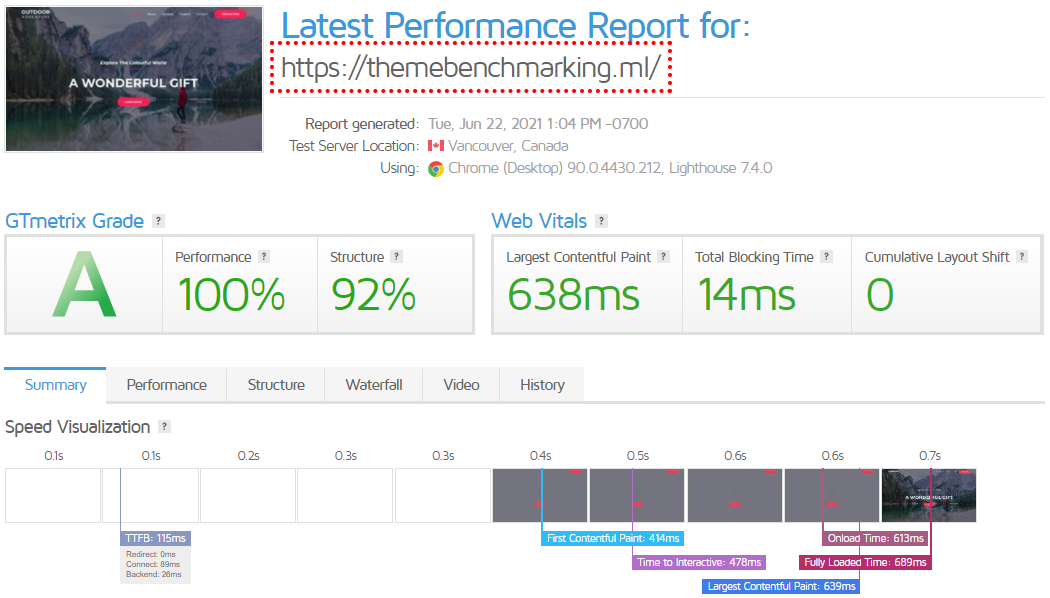Click the final 0.7s filmstrip frame
Image resolution: width=1050 pixels, height=598 pixels.
[929, 496]
